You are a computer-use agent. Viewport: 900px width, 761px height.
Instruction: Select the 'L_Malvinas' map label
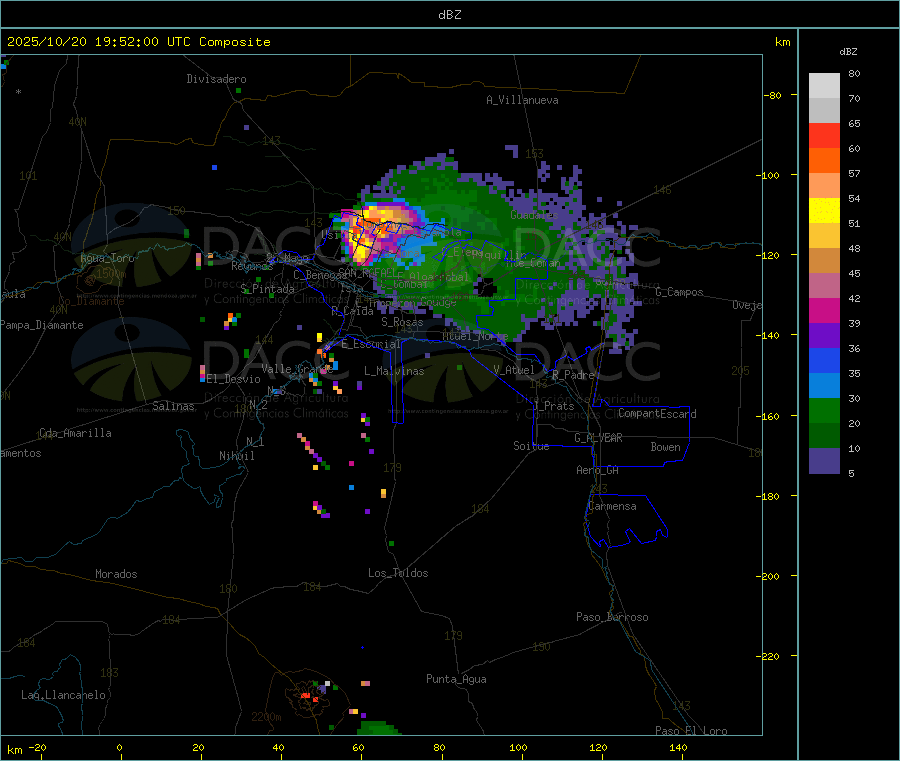(394, 371)
